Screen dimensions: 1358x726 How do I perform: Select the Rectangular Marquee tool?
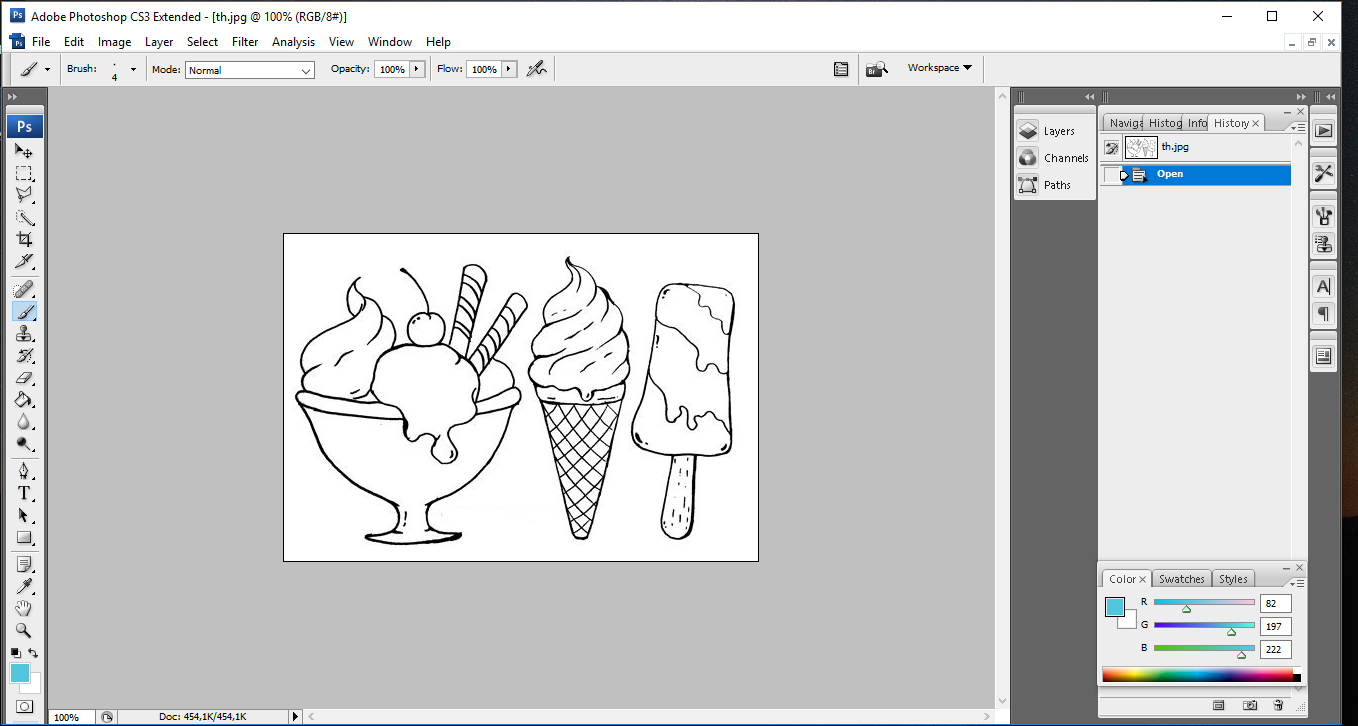(x=24, y=173)
